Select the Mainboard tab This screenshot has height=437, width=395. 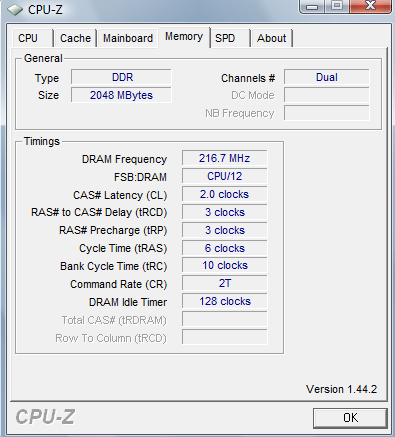click(x=128, y=38)
